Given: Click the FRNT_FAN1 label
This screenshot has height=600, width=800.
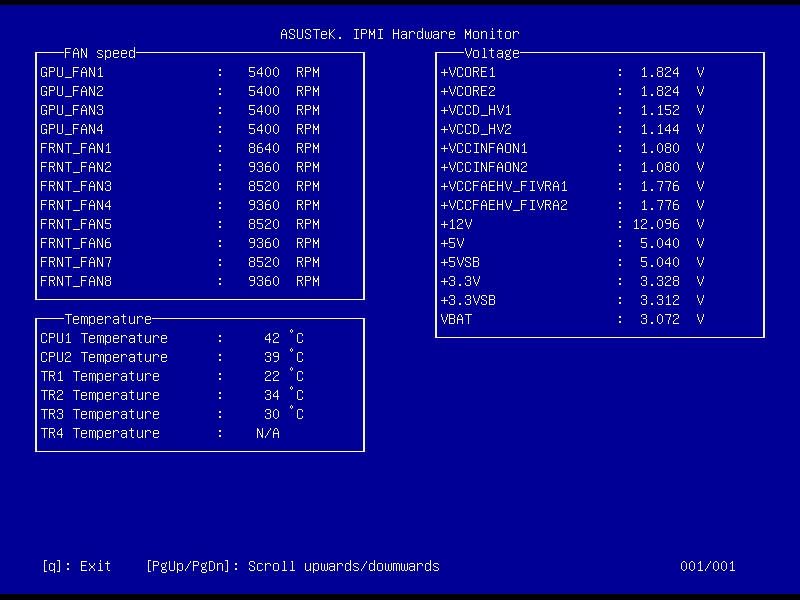Looking at the screenshot, I should coord(76,148).
